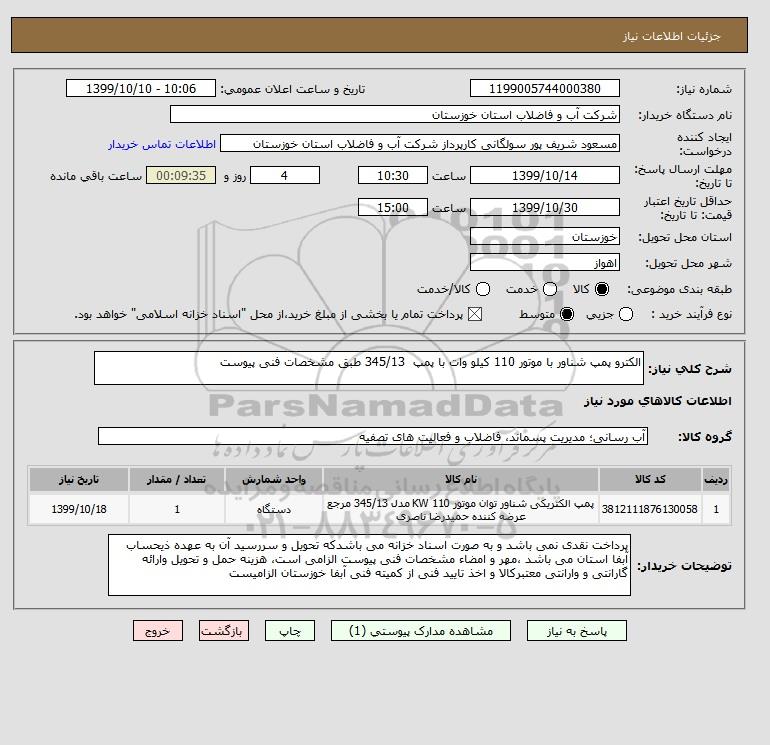The width and height of the screenshot is (770, 745).
Task: Select the کالا radio button
Action: [602, 289]
